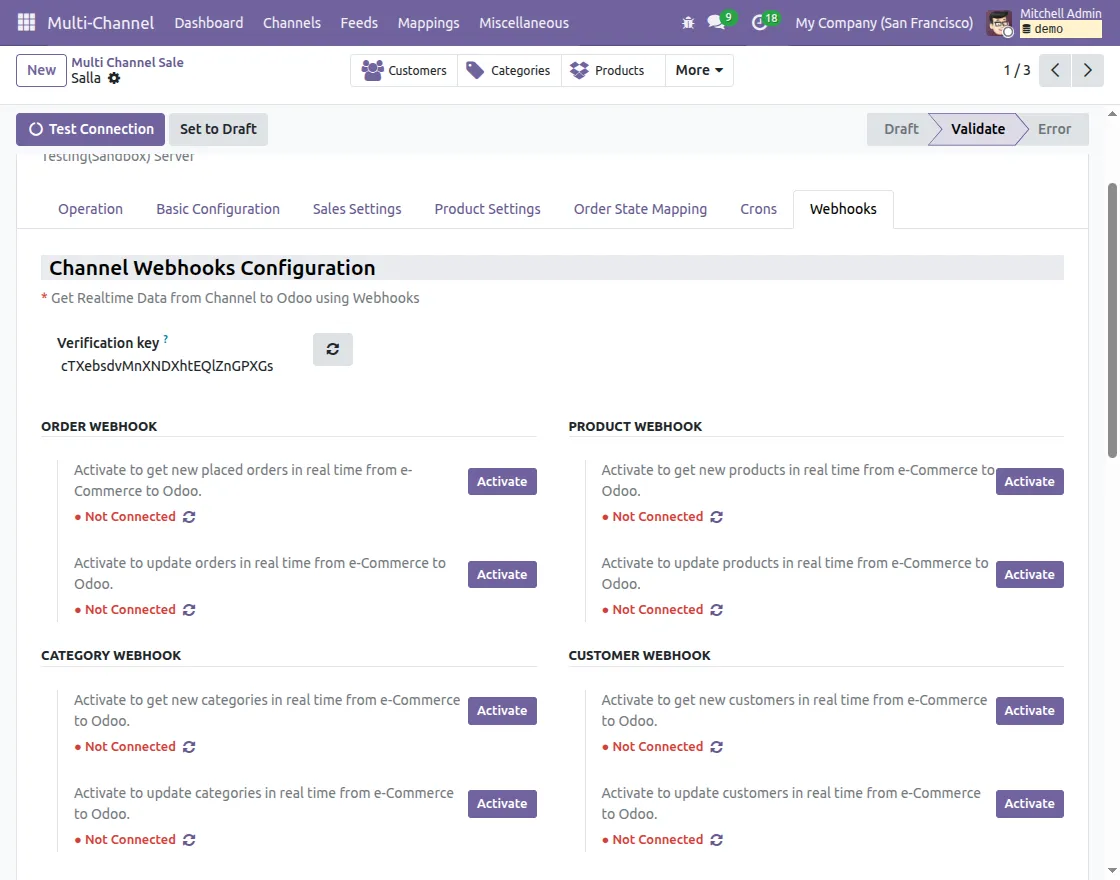Click the Customers smart button icon

tap(374, 70)
